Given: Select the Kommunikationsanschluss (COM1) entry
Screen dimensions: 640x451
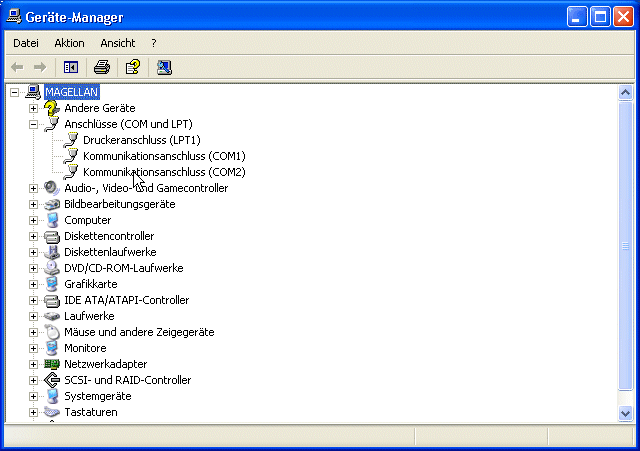Looking at the screenshot, I should pos(164,156).
